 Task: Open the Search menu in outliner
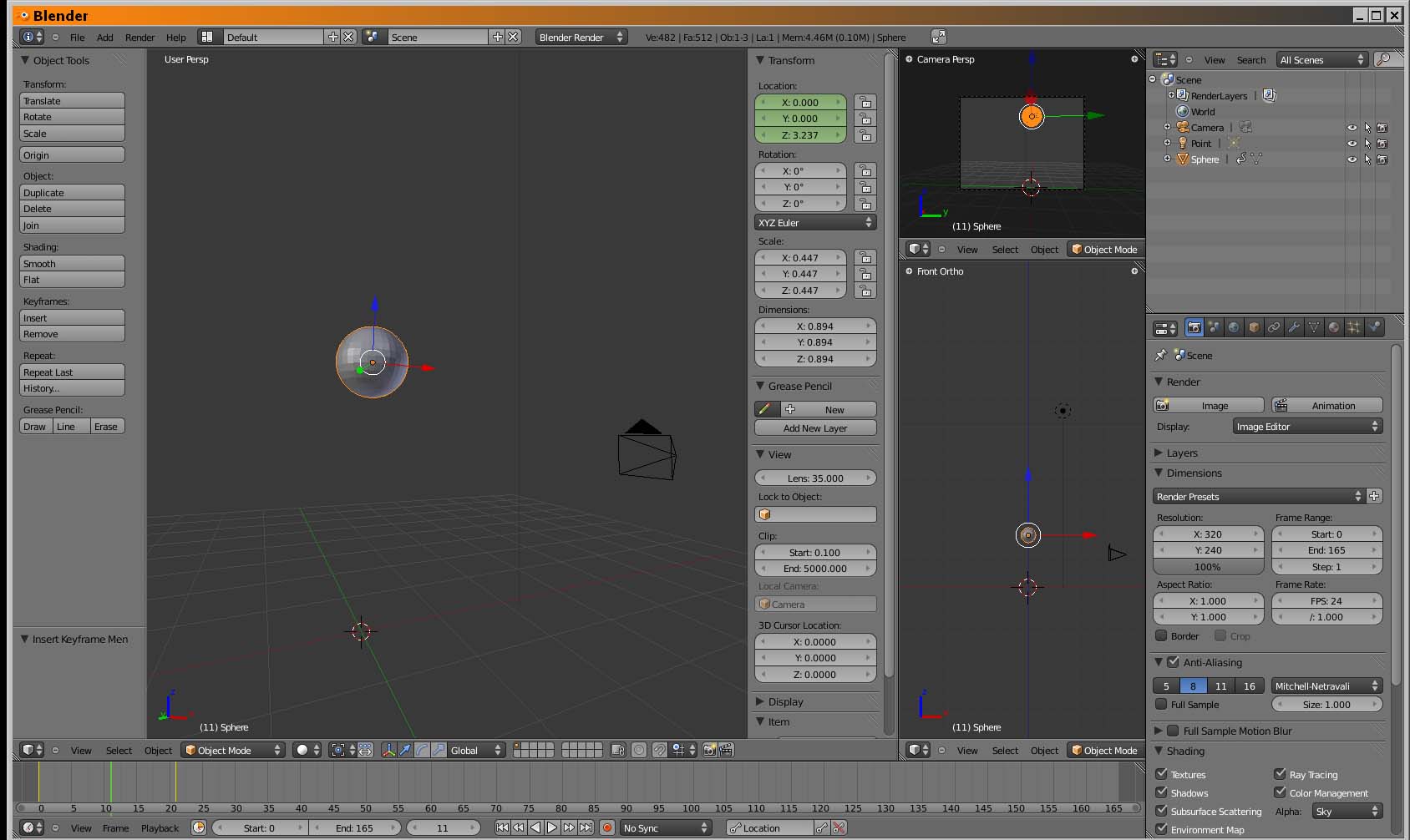(1250, 60)
